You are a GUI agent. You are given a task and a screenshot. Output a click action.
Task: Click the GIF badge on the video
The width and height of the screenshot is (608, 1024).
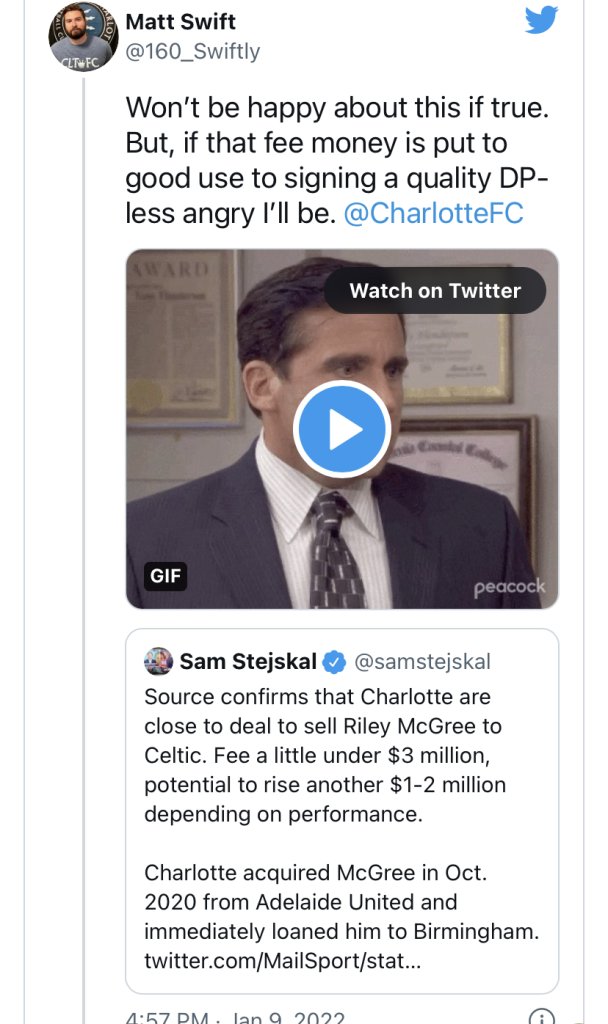158,575
